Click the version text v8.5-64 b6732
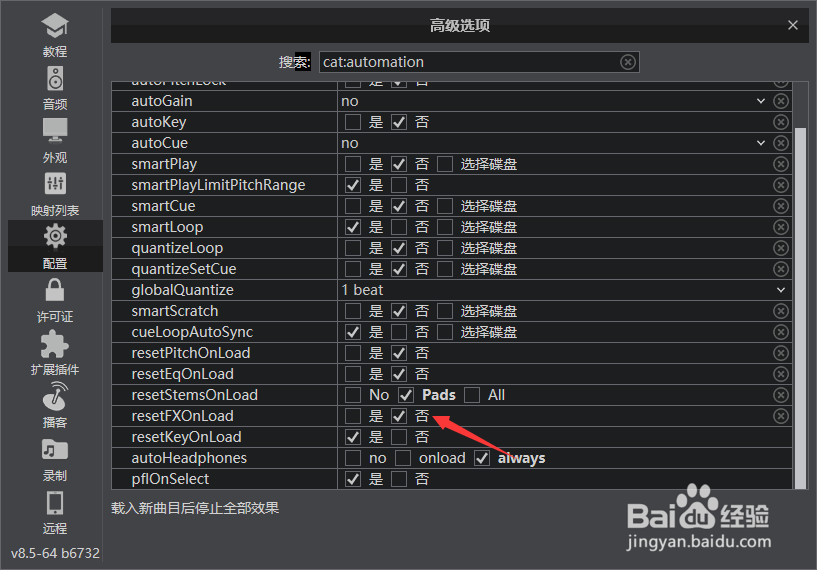 coord(55,553)
